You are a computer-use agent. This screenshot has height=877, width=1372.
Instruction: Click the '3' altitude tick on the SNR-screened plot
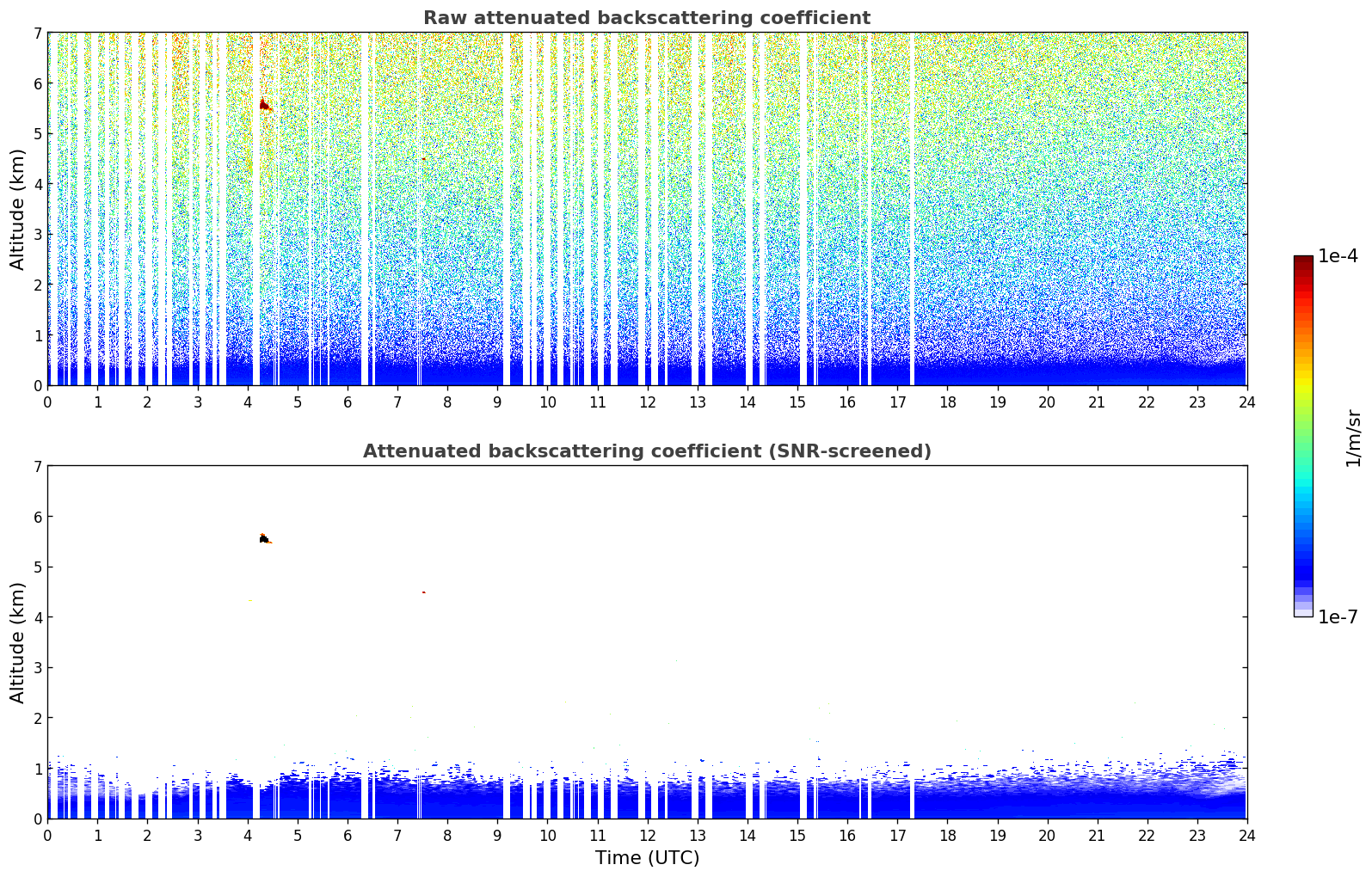pyautogui.click(x=38, y=667)
